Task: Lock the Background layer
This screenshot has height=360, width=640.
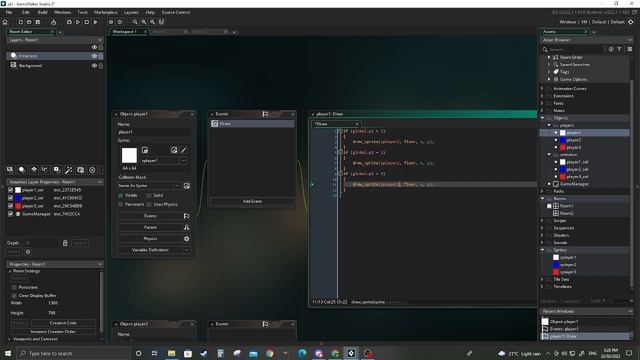Action: (x=101, y=65)
